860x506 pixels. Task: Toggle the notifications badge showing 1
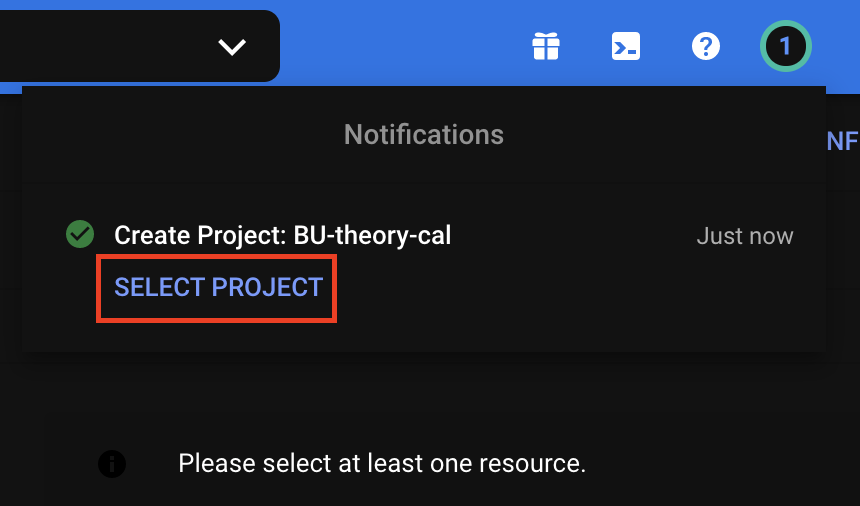(785, 46)
